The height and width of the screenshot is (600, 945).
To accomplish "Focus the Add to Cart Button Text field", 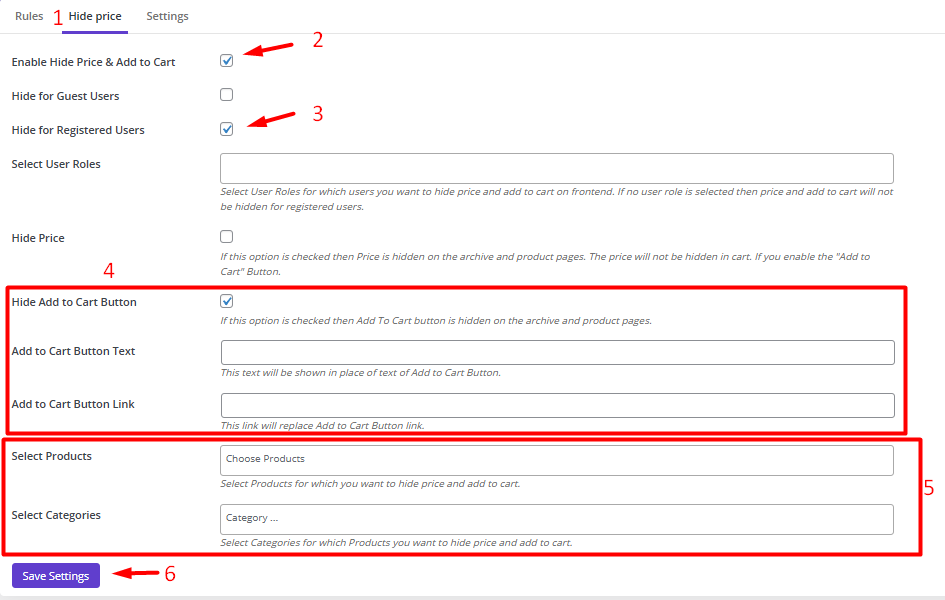I will pos(556,352).
